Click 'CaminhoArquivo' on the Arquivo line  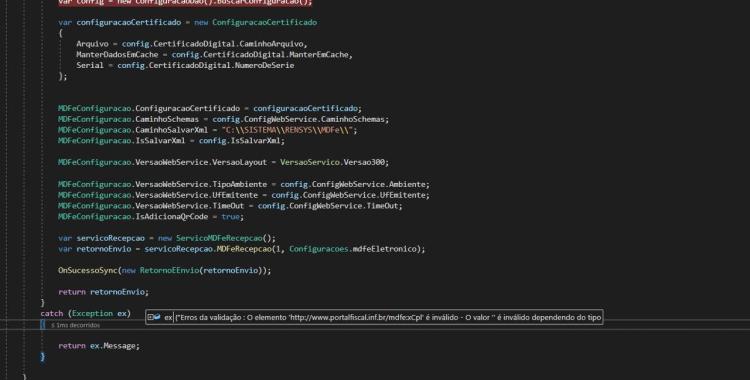(x=272, y=44)
